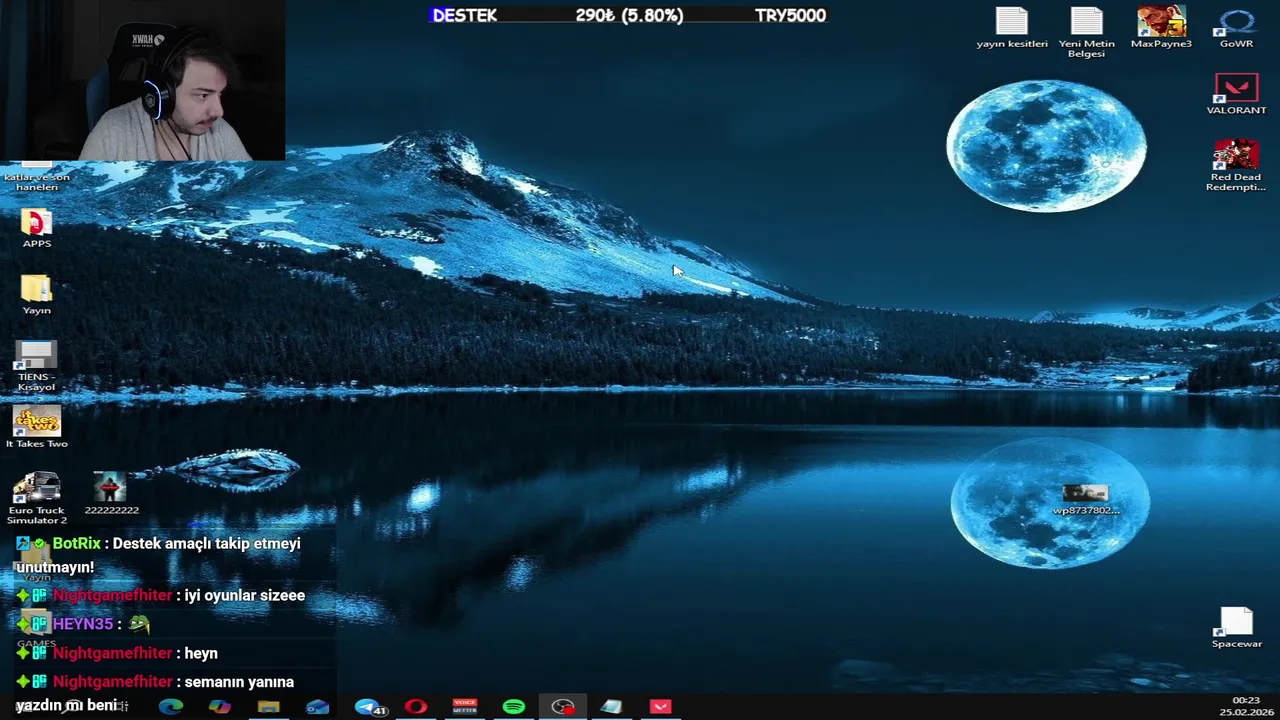
Task: Open Microsoft Edge from the taskbar
Action: [171, 706]
